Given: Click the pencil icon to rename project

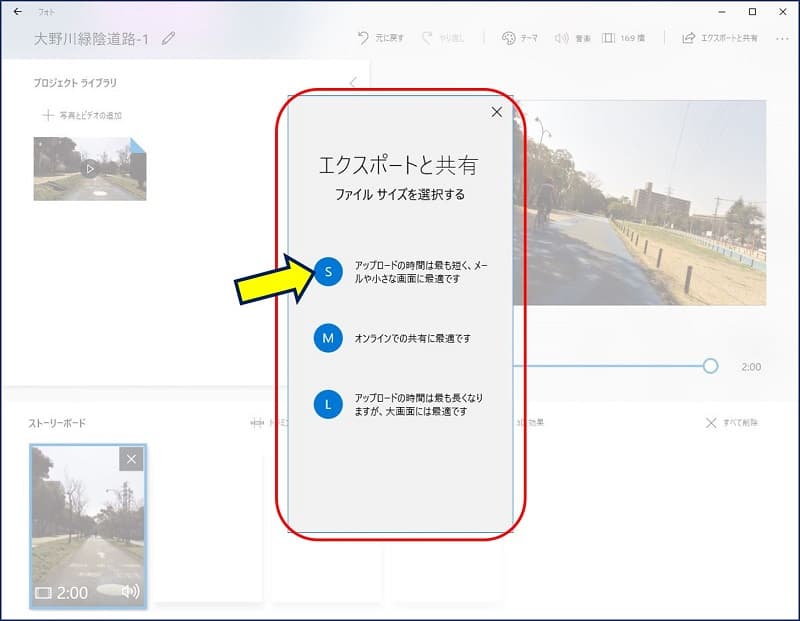Looking at the screenshot, I should point(168,38).
